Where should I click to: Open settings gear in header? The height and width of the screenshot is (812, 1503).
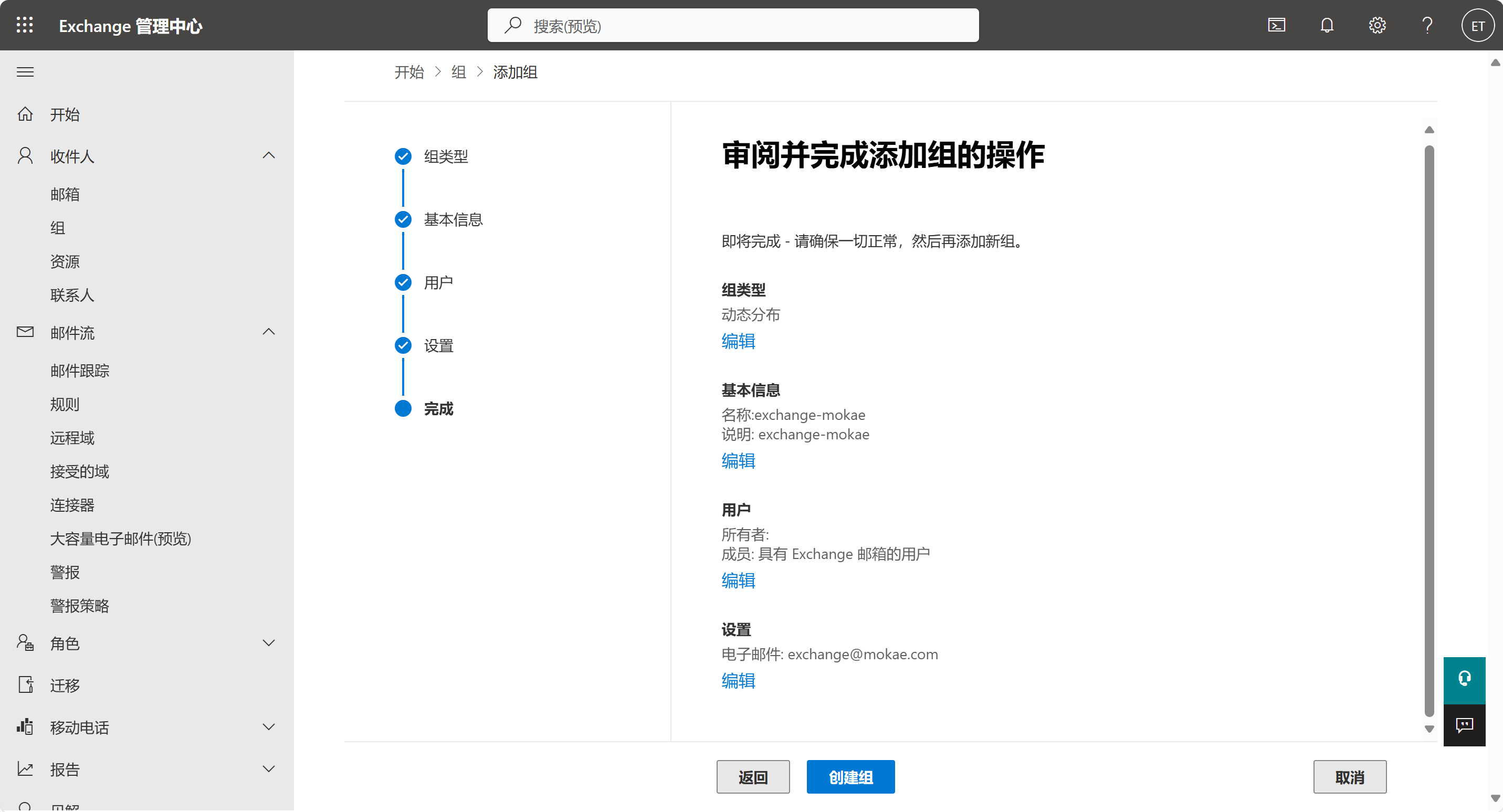(1377, 25)
